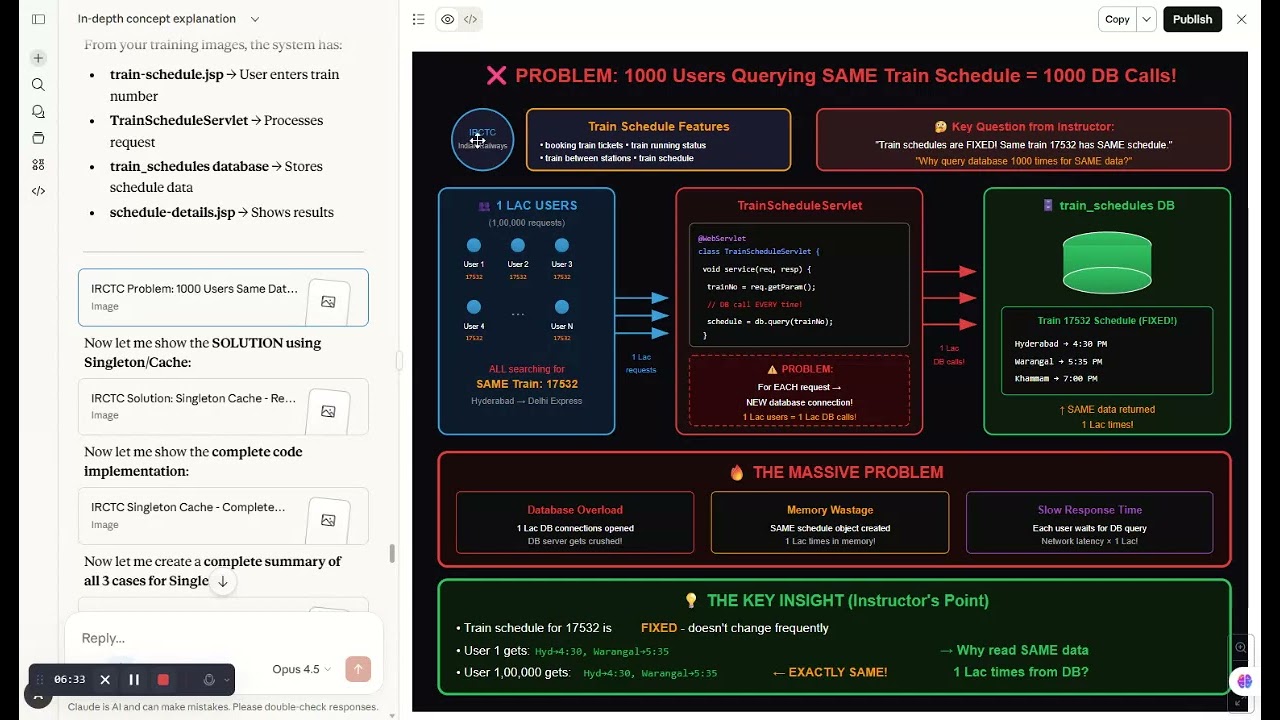Click the 'Train 17532 Schedule (FIXED!)' label

click(1107, 321)
